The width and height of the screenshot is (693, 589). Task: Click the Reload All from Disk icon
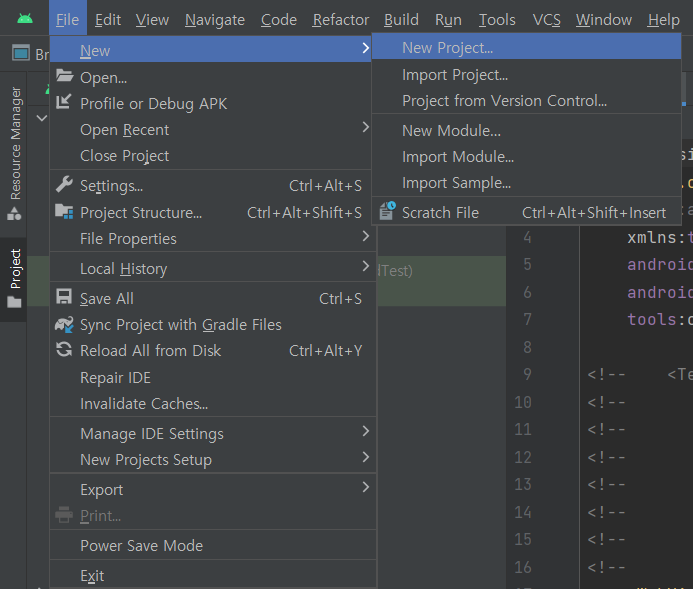tap(64, 350)
